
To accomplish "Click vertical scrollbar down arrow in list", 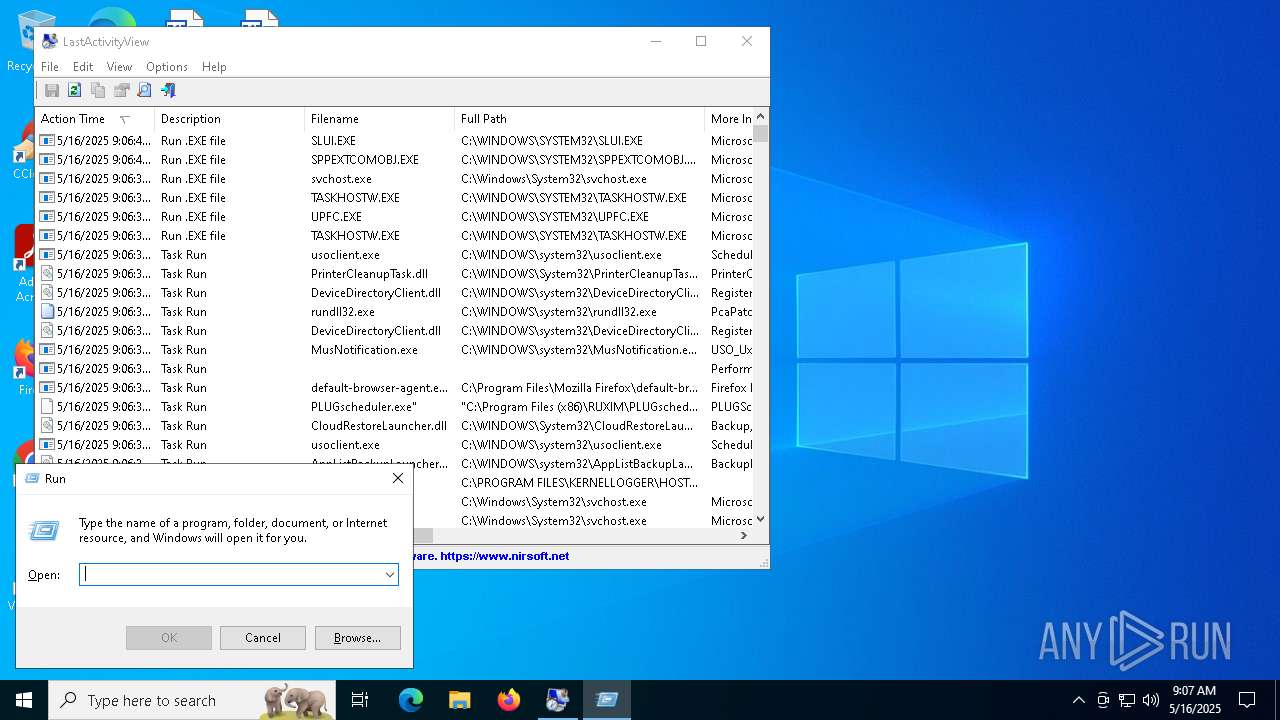I will click(761, 519).
